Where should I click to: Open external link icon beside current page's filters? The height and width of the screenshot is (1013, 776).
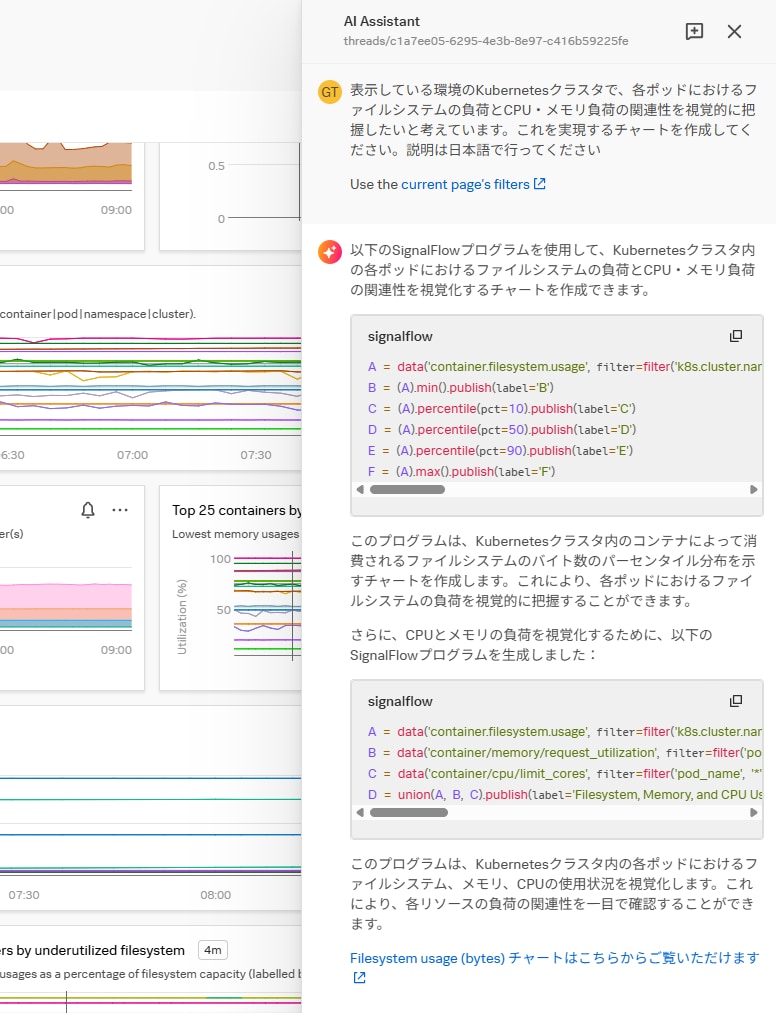540,183
